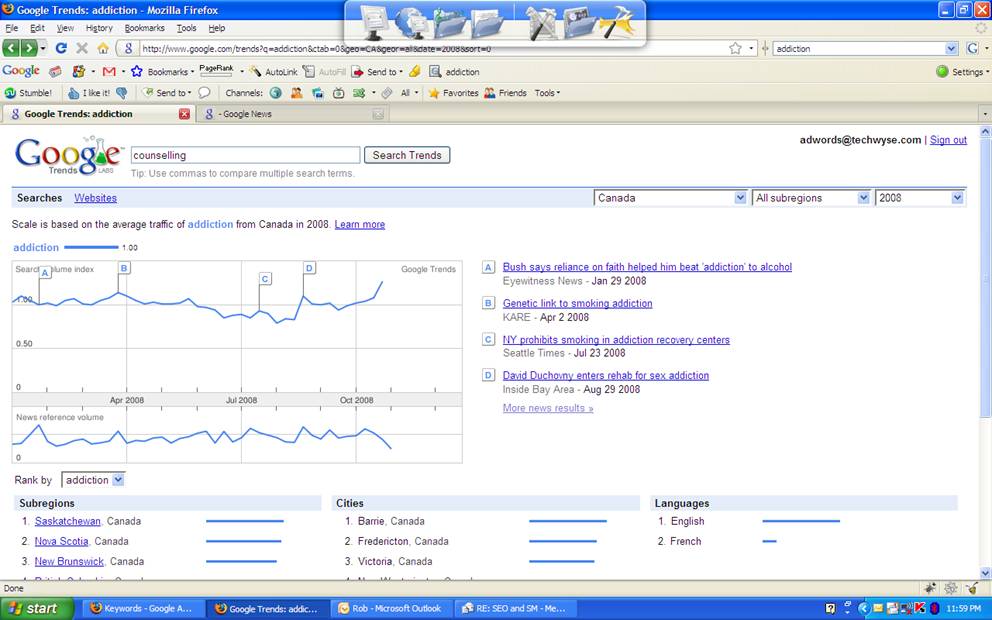
Task: Find 'addiction' word on page button
Action: (x=454, y=71)
